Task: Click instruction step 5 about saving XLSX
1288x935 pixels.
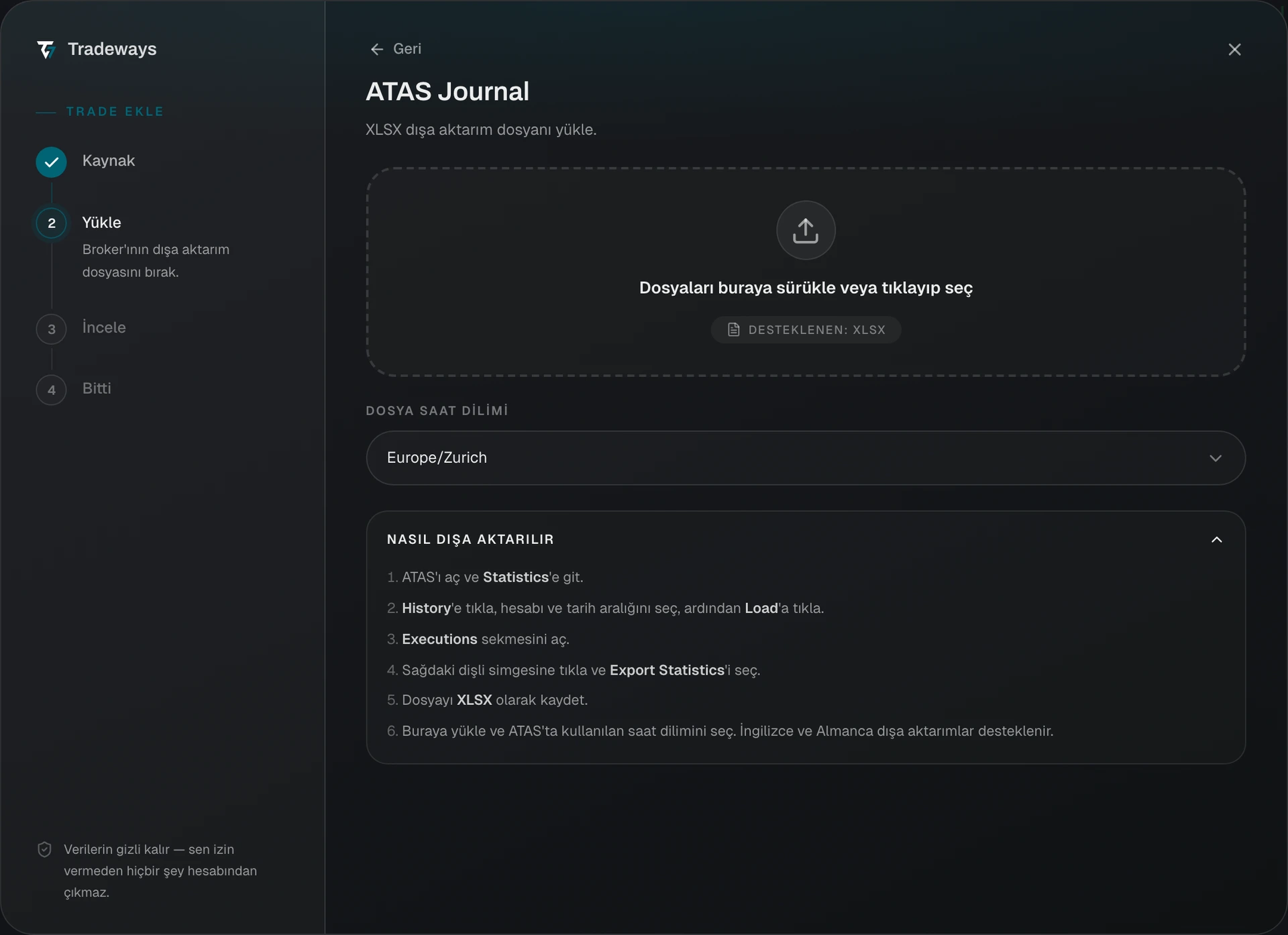Action: [x=487, y=700]
